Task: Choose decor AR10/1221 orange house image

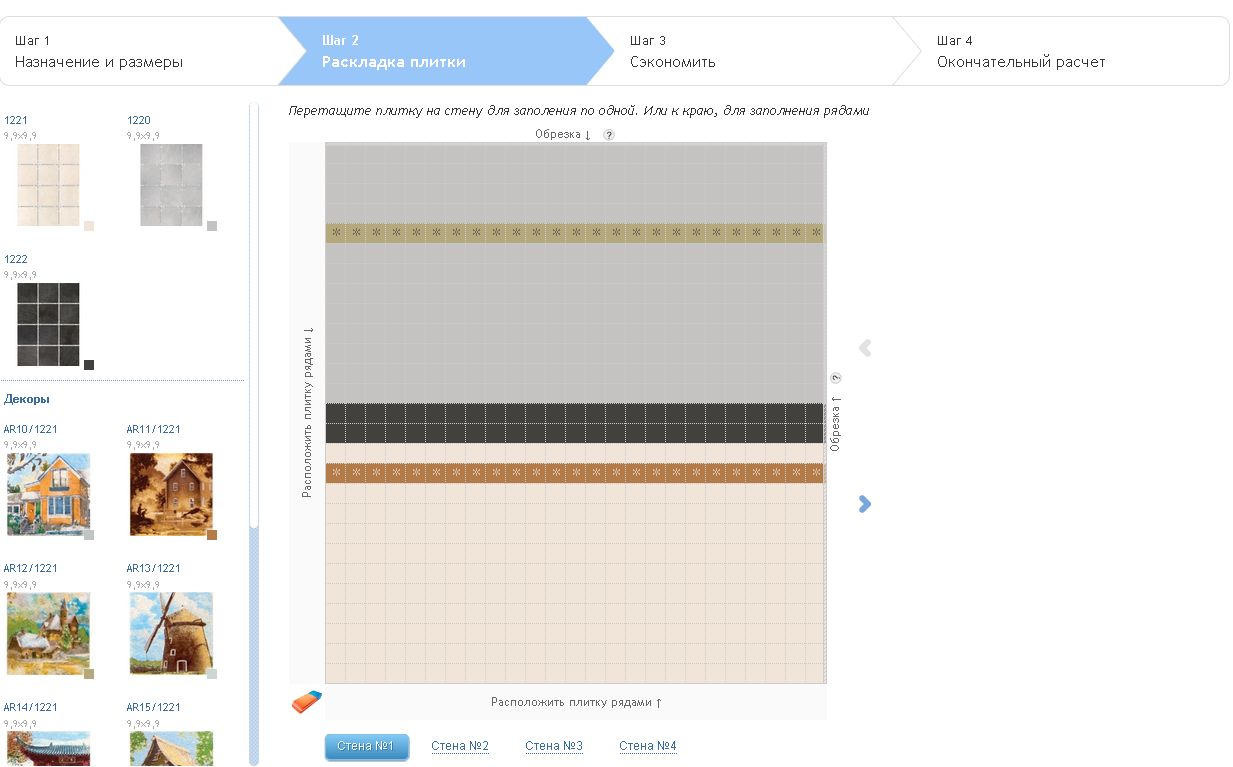Action: point(48,494)
